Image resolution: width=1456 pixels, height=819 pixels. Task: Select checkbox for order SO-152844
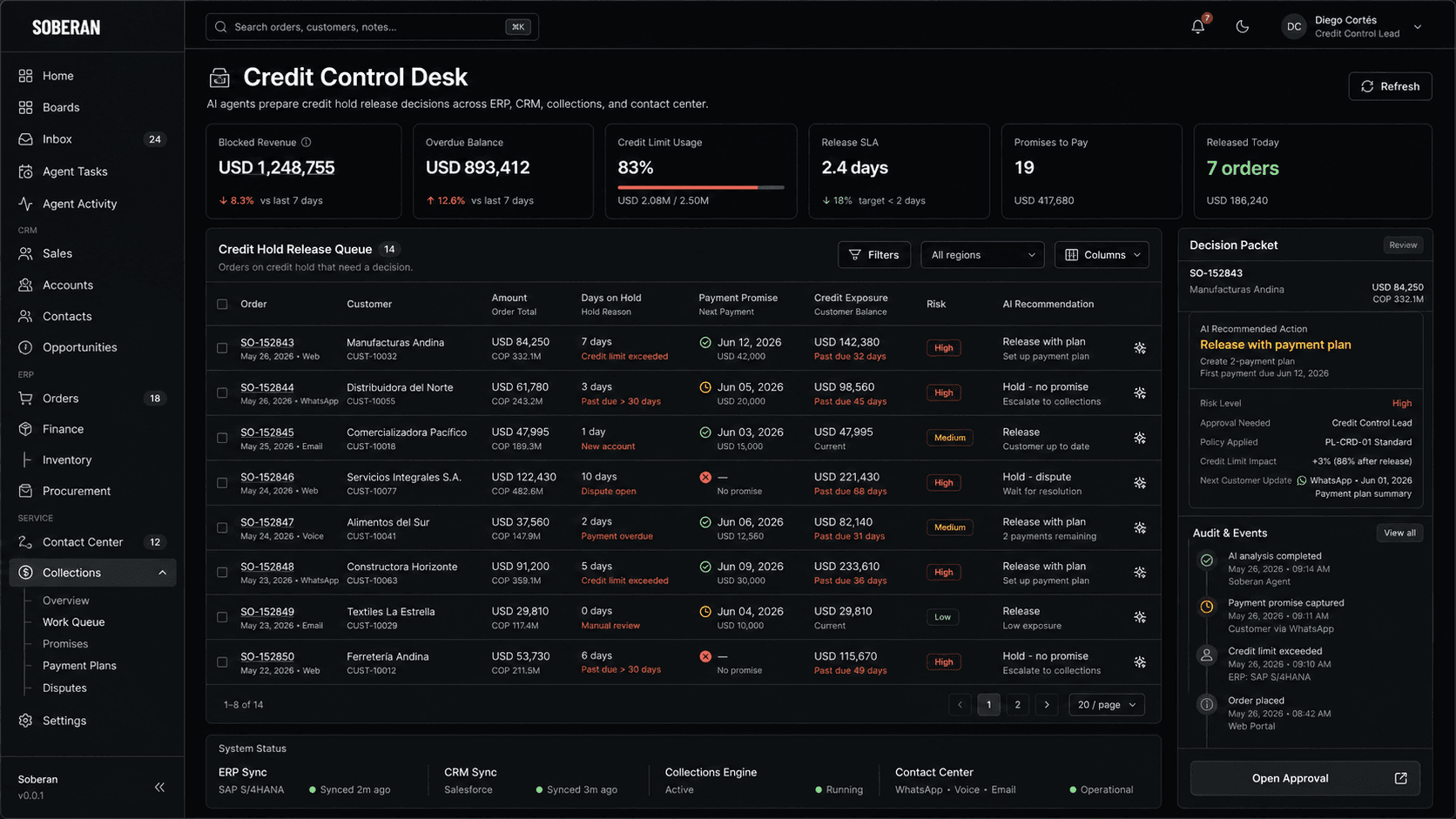[222, 393]
